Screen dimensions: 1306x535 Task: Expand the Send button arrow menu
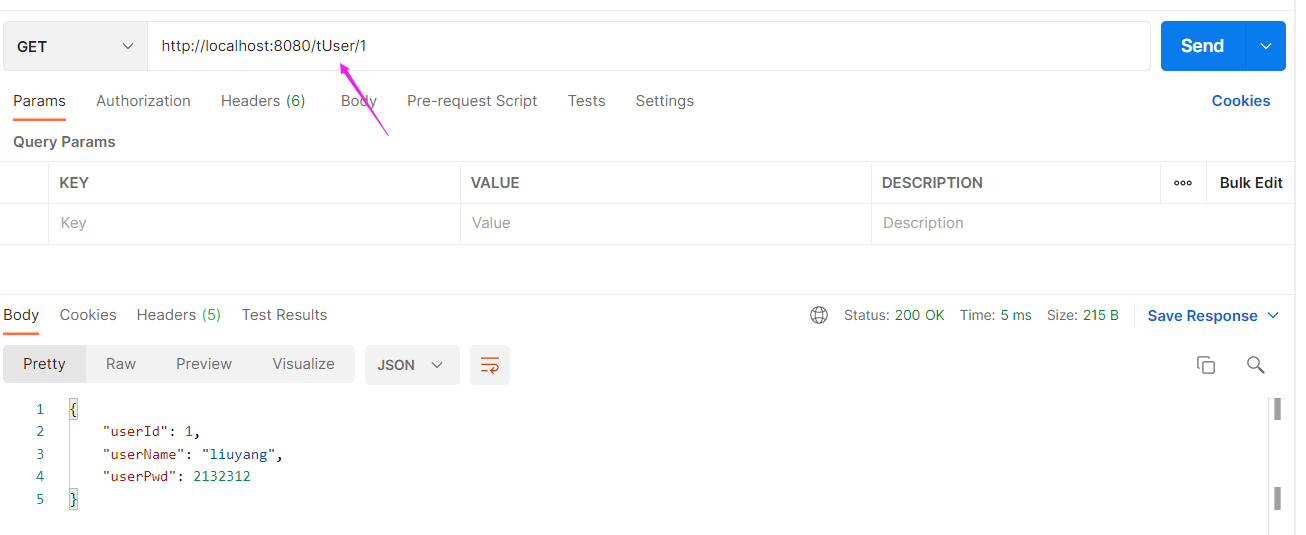[x=1266, y=46]
